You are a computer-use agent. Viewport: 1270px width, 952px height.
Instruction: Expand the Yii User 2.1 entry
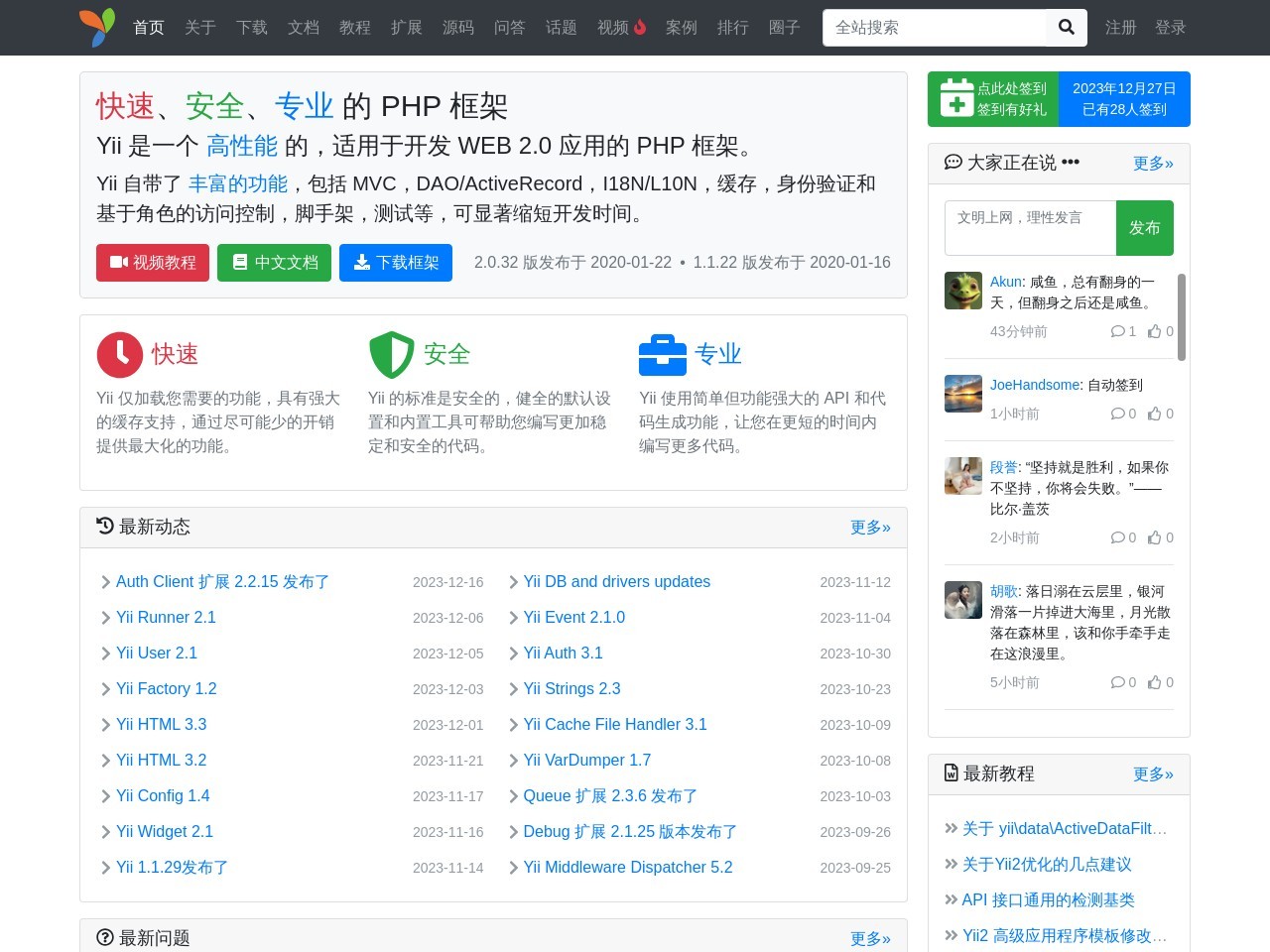click(105, 654)
